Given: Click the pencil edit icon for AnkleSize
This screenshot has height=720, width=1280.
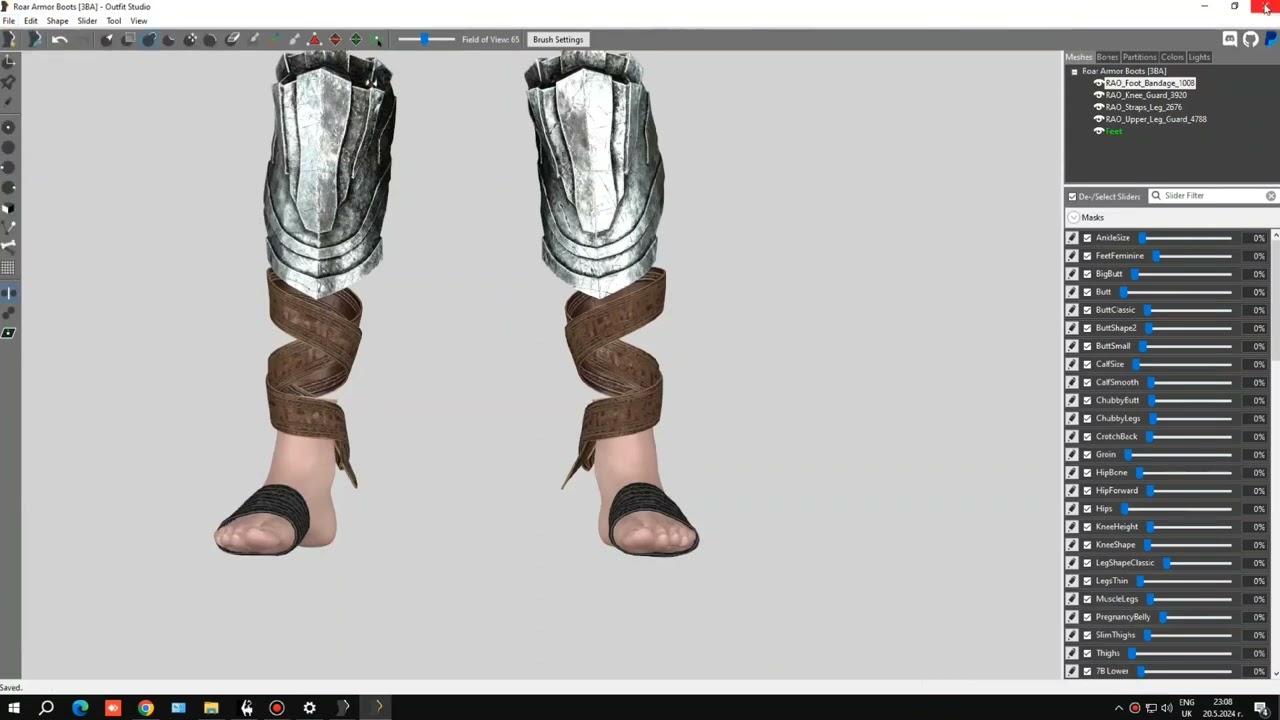Looking at the screenshot, I should click(1072, 238).
